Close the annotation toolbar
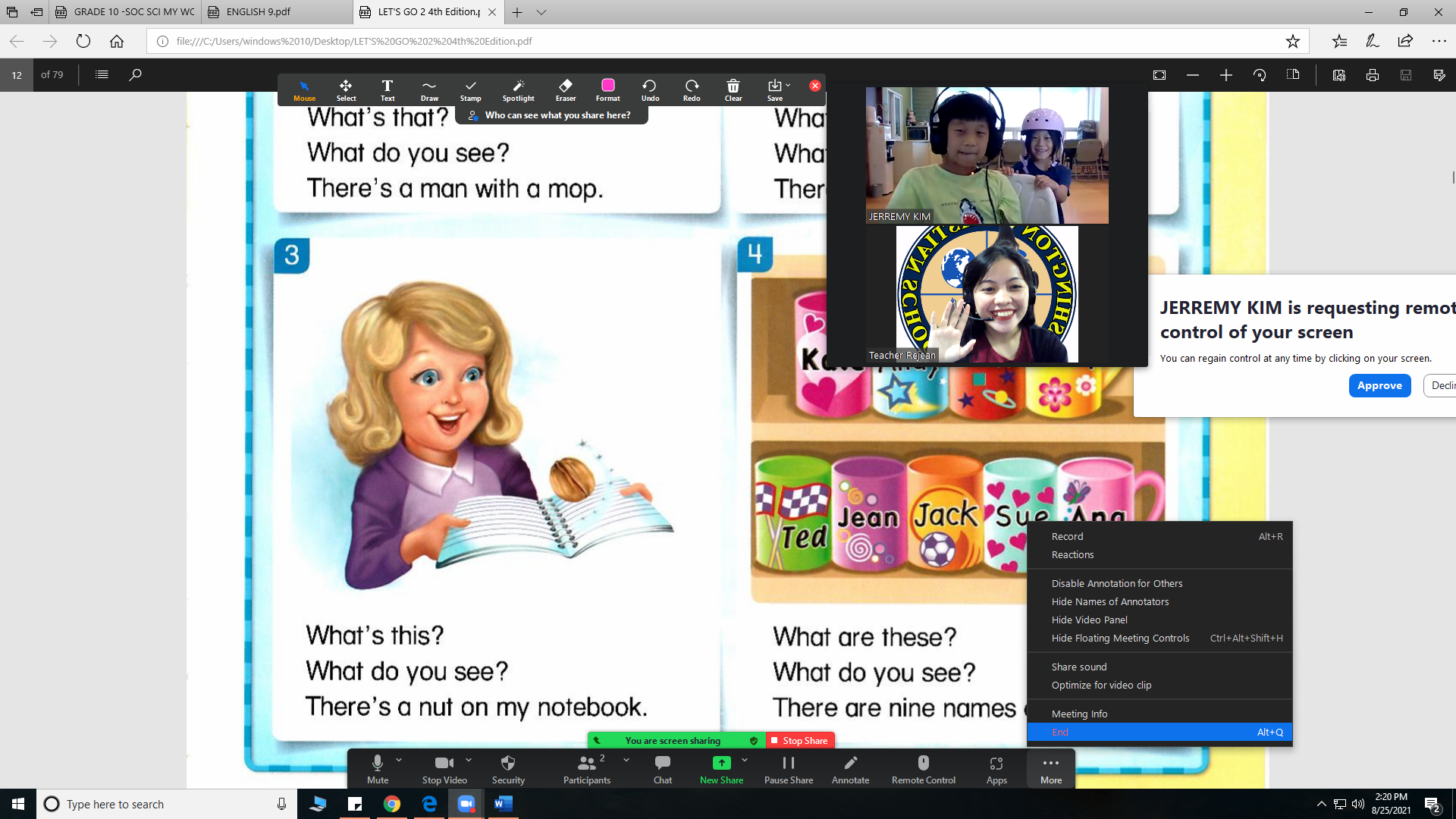The image size is (1456, 819). [815, 86]
